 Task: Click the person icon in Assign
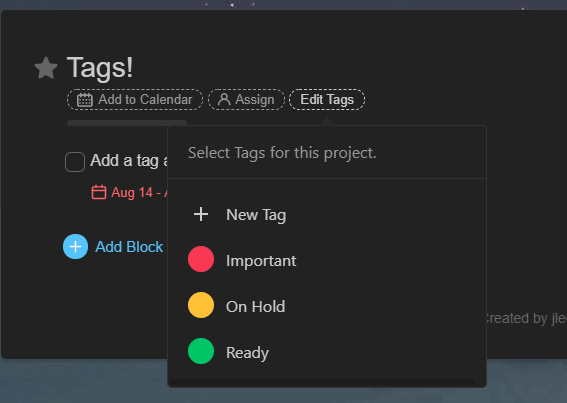coord(224,99)
